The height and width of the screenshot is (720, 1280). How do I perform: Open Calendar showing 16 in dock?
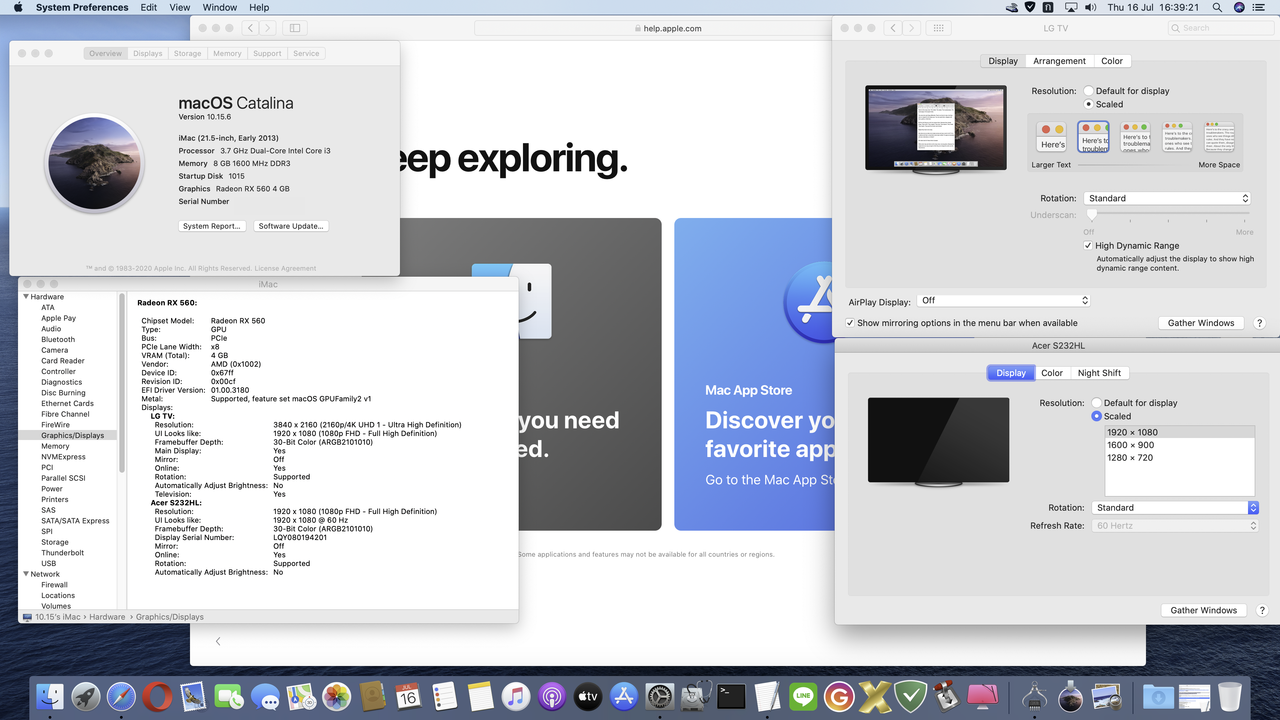(408, 696)
